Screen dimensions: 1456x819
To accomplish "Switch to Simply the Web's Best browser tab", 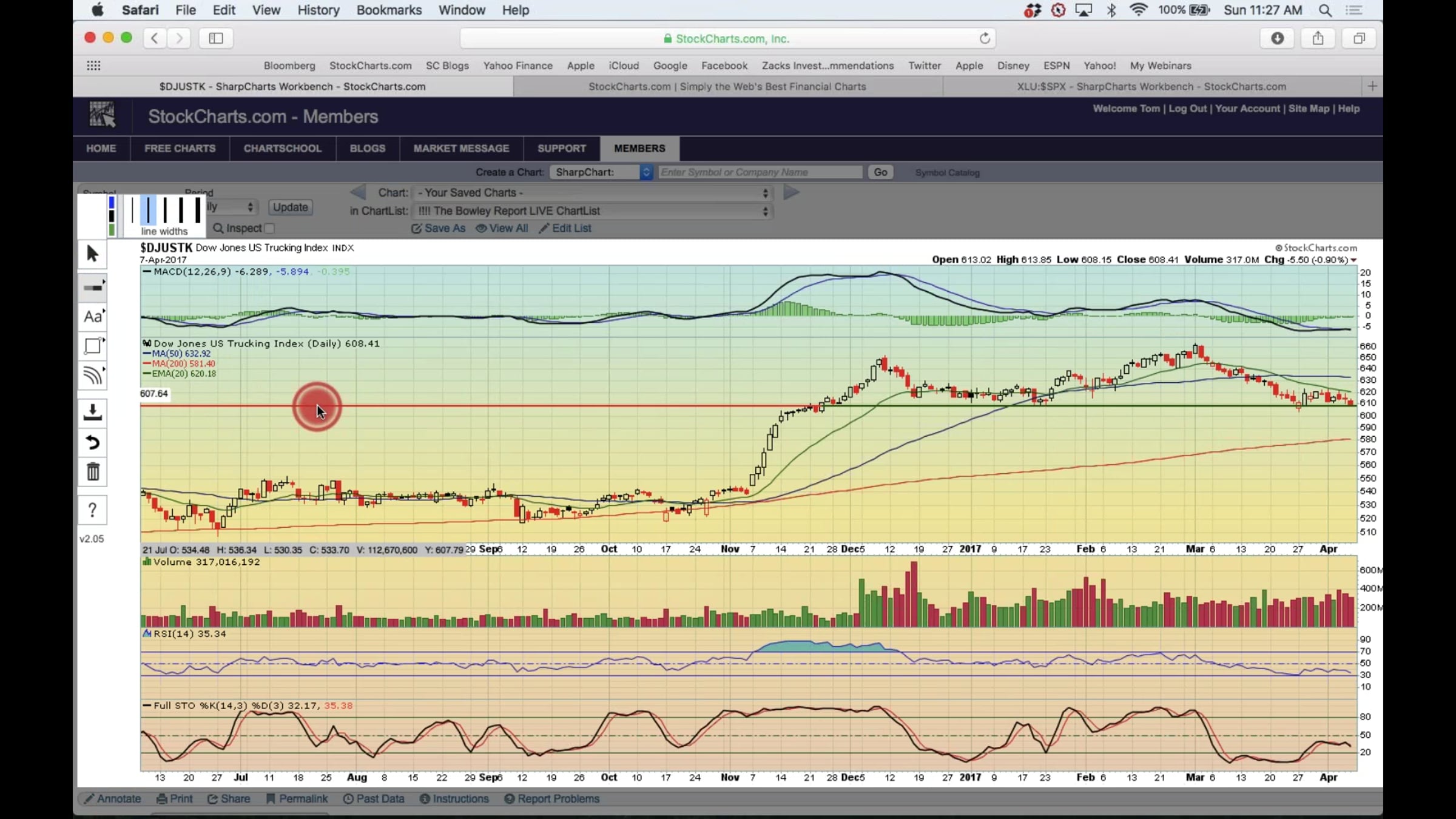I will tap(727, 86).
